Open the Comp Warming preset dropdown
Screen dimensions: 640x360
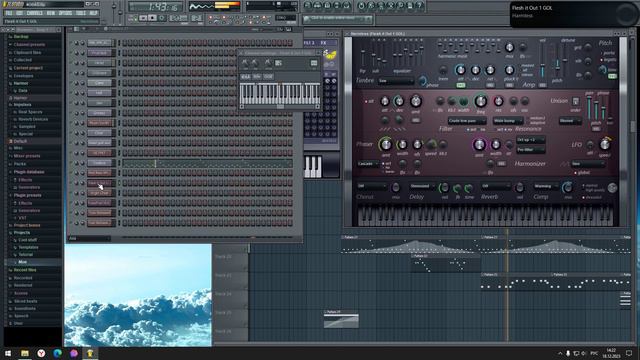[546, 186]
